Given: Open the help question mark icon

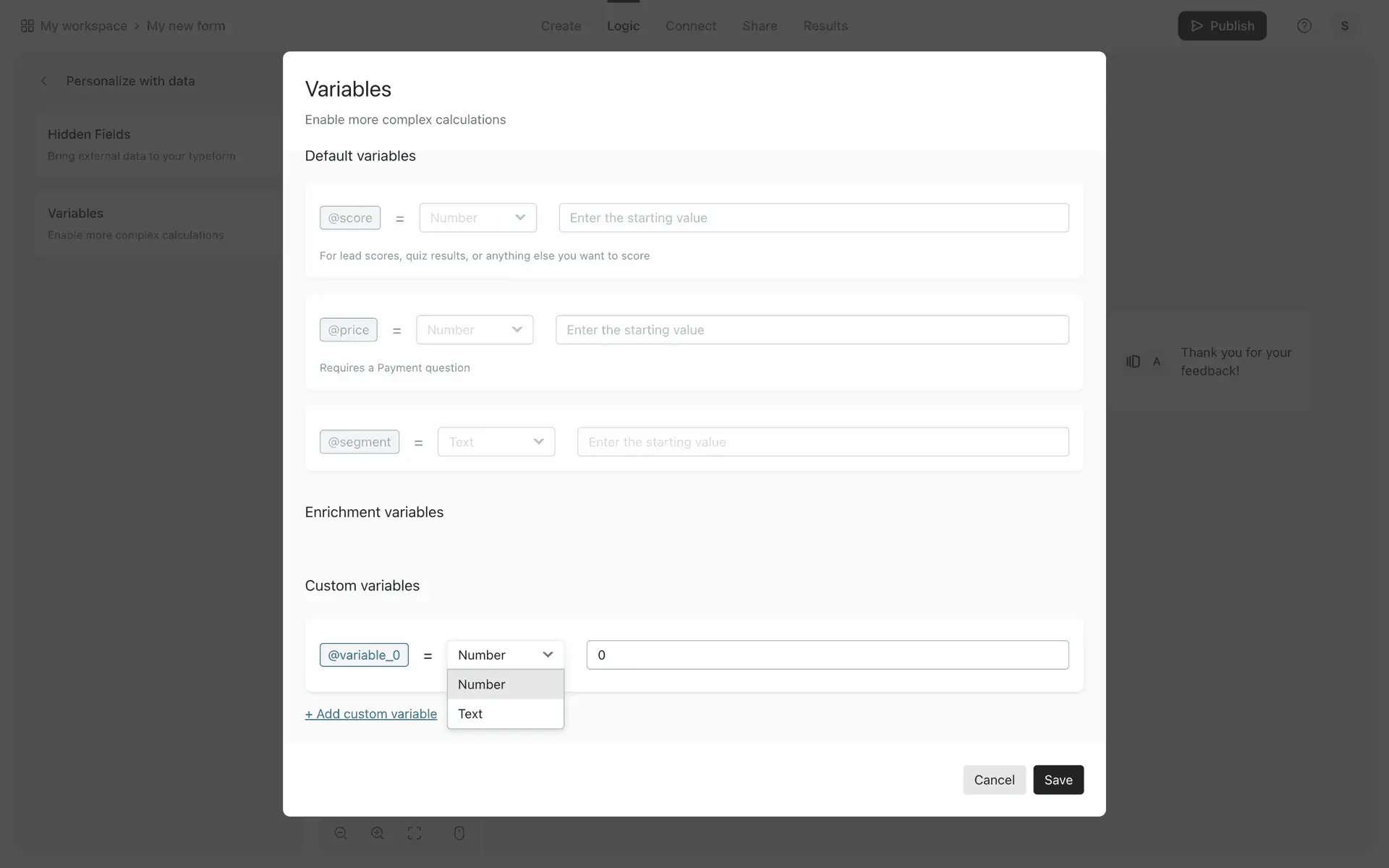Looking at the screenshot, I should pos(1304,26).
